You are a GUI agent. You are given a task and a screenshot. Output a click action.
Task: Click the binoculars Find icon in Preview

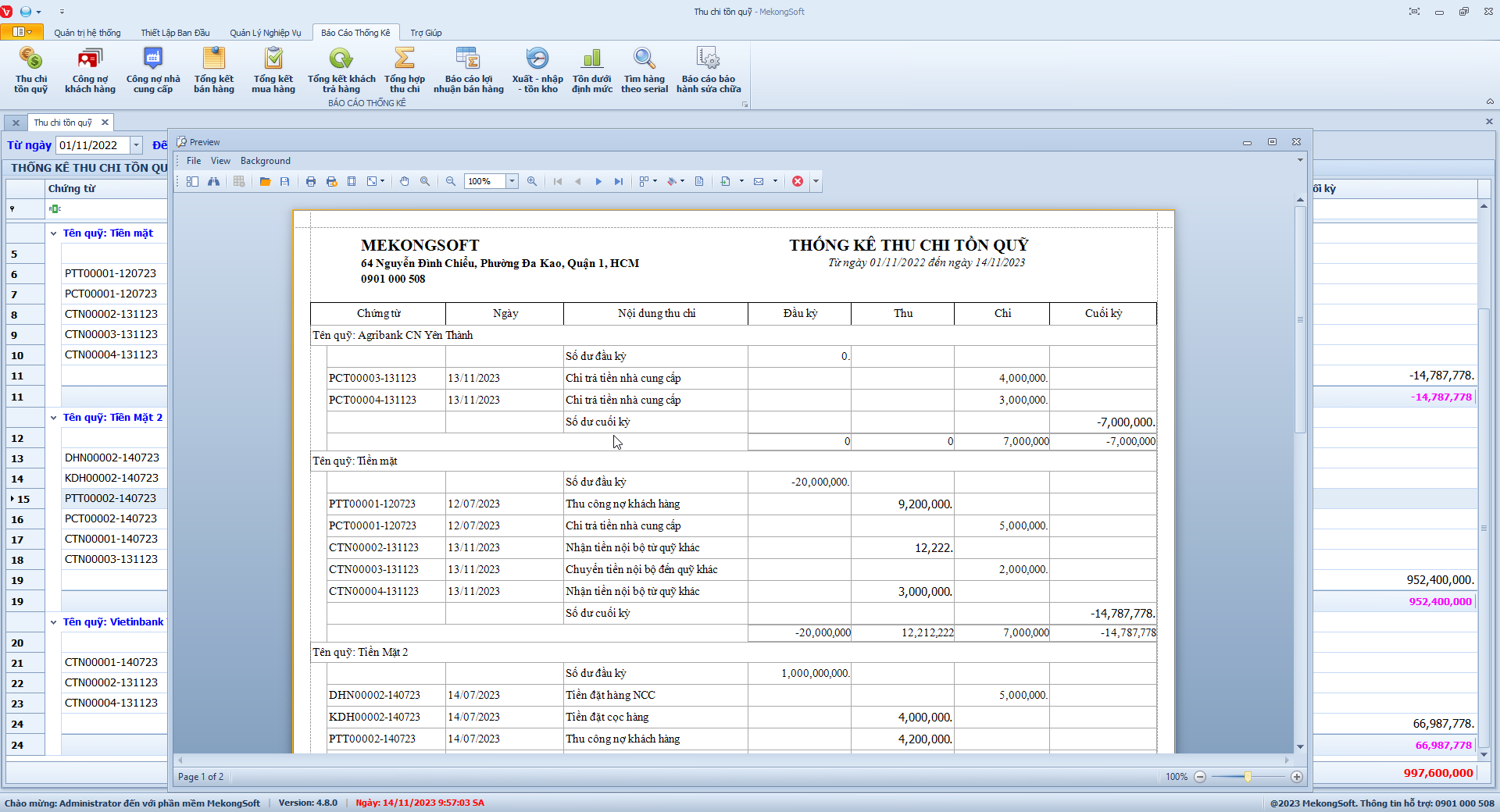point(213,181)
